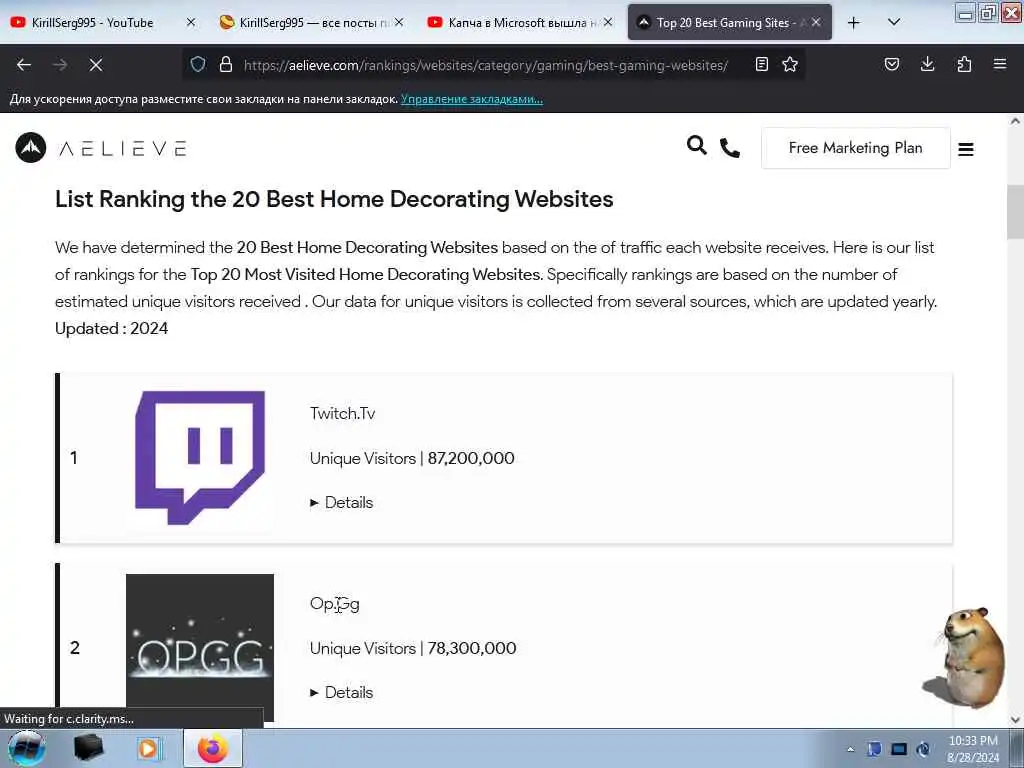Open the media player taskbar icon
The height and width of the screenshot is (768, 1024).
(148, 748)
